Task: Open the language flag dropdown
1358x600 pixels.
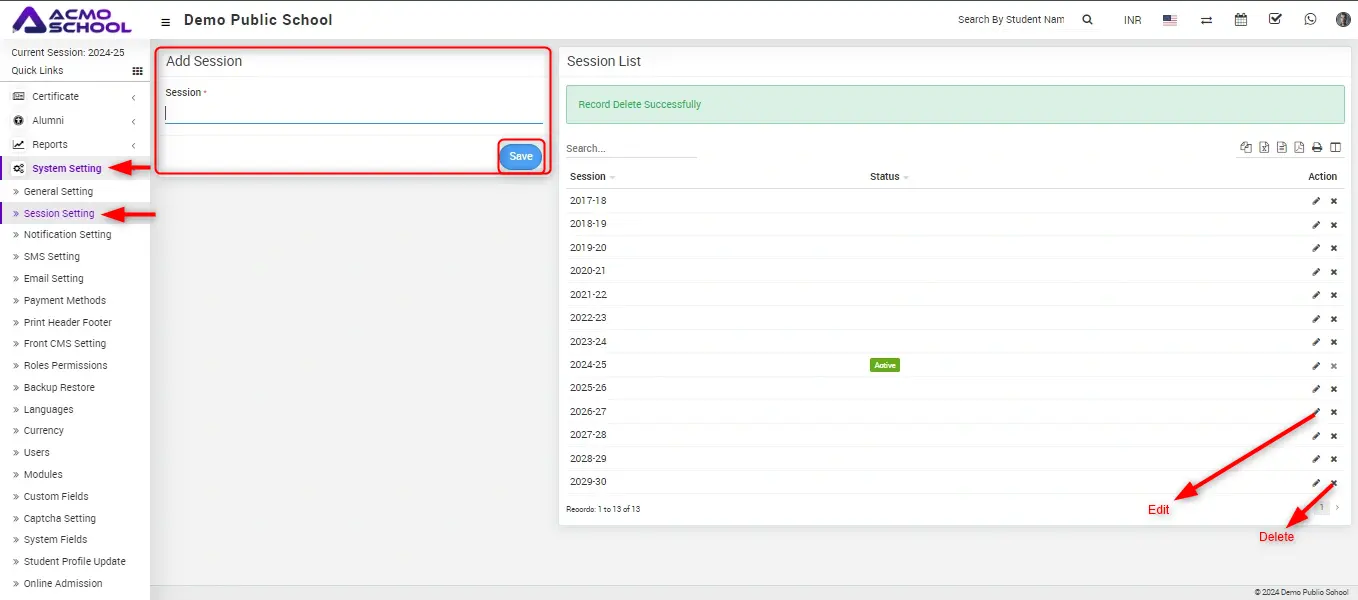Action: click(x=1170, y=20)
